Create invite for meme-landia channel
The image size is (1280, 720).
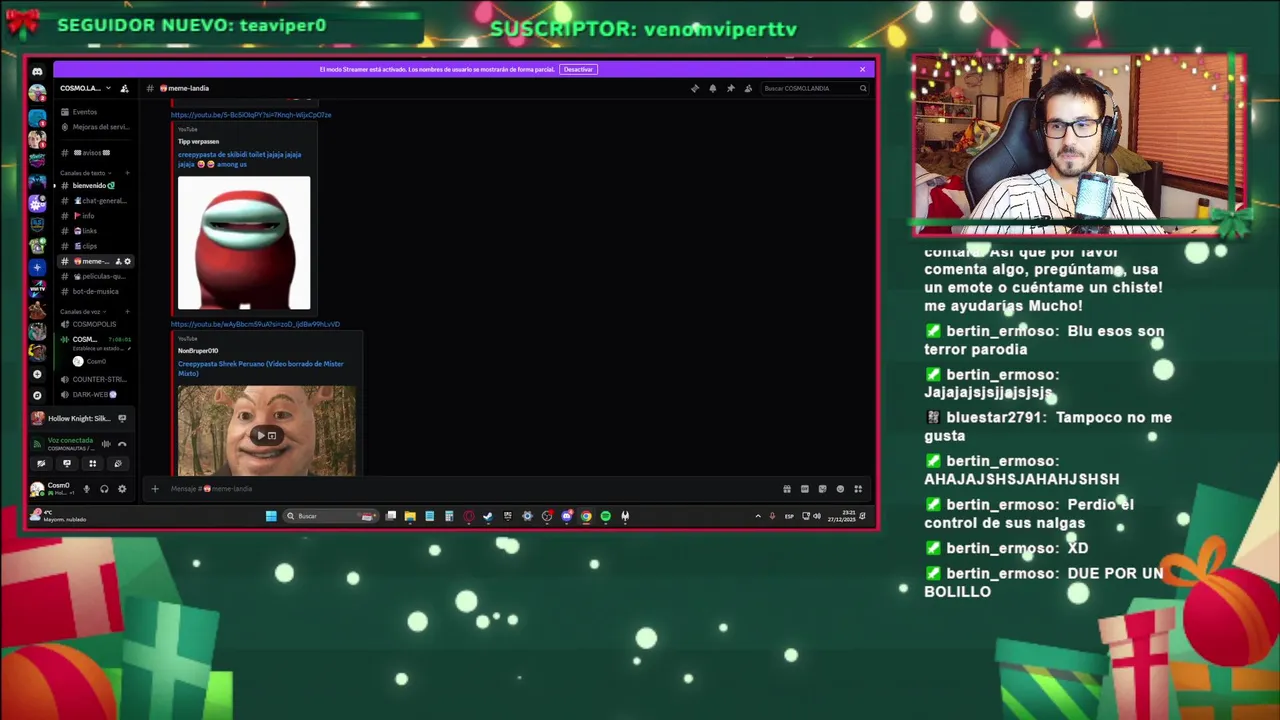coord(118,261)
